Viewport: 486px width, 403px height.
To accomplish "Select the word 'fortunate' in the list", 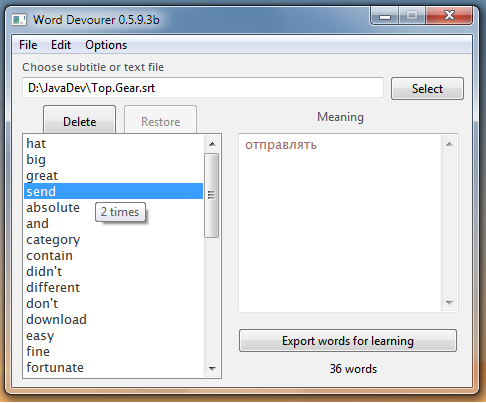I will pyautogui.click(x=113, y=367).
